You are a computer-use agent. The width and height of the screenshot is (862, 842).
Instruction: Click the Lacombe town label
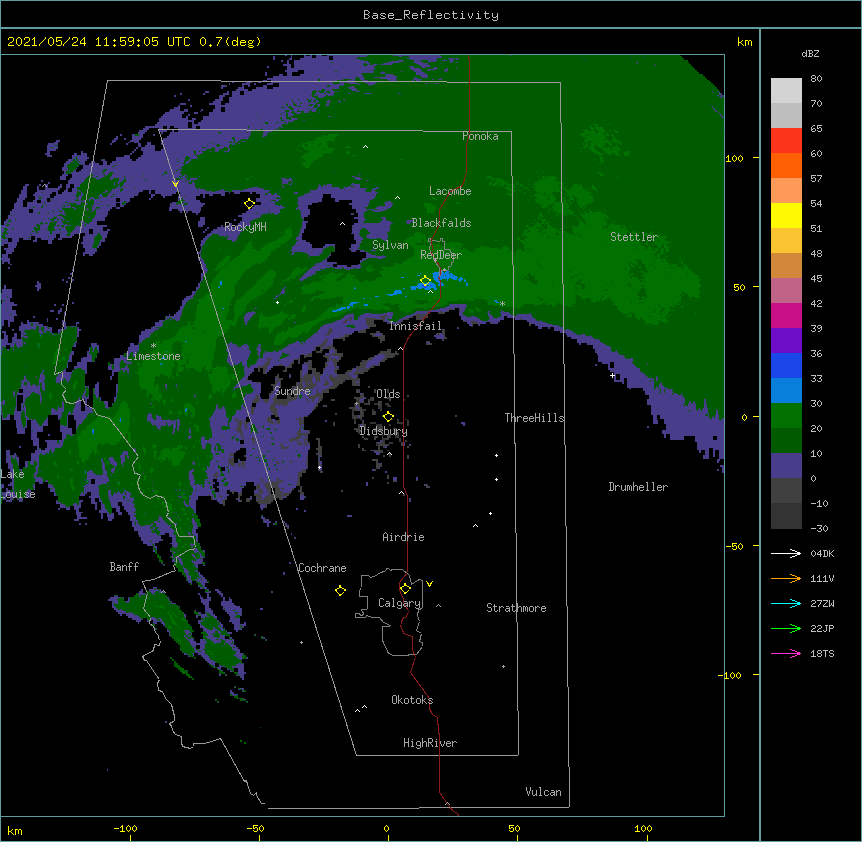pyautogui.click(x=450, y=191)
